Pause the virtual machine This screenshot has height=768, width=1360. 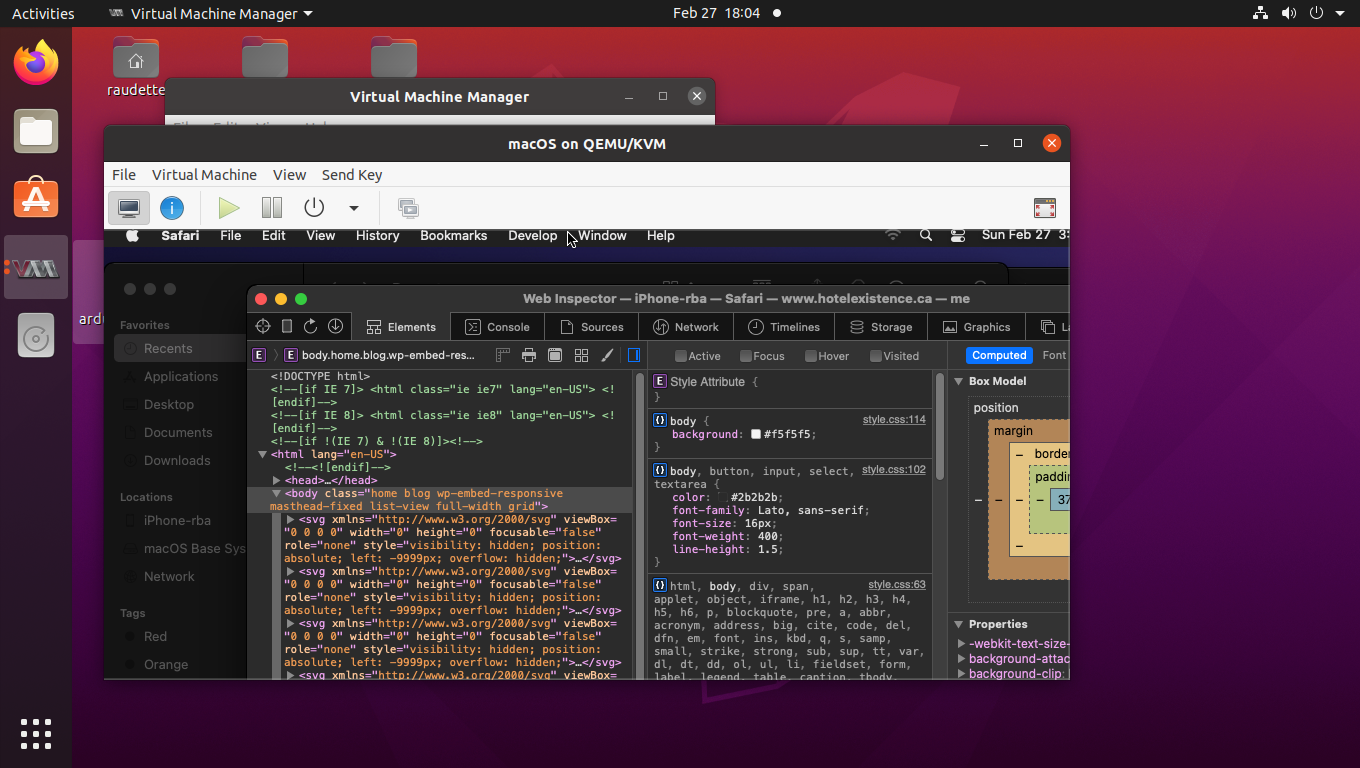tap(271, 207)
